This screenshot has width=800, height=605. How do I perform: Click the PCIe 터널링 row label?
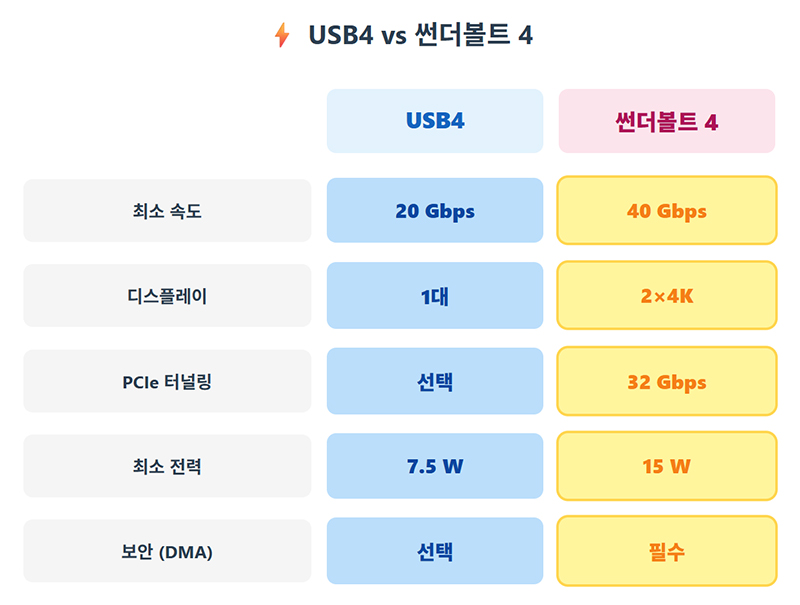(167, 381)
